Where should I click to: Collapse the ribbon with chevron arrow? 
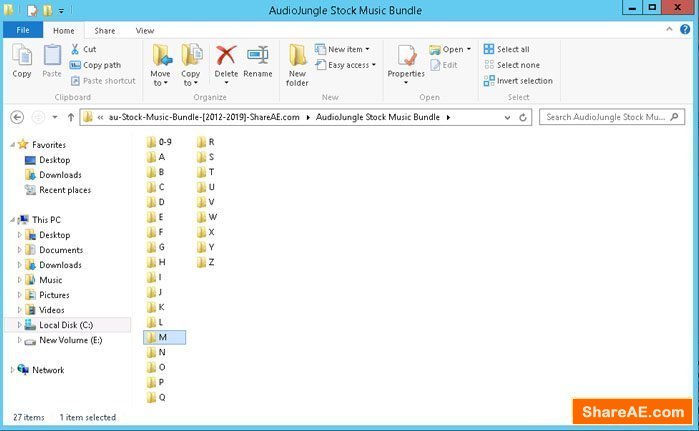point(669,29)
